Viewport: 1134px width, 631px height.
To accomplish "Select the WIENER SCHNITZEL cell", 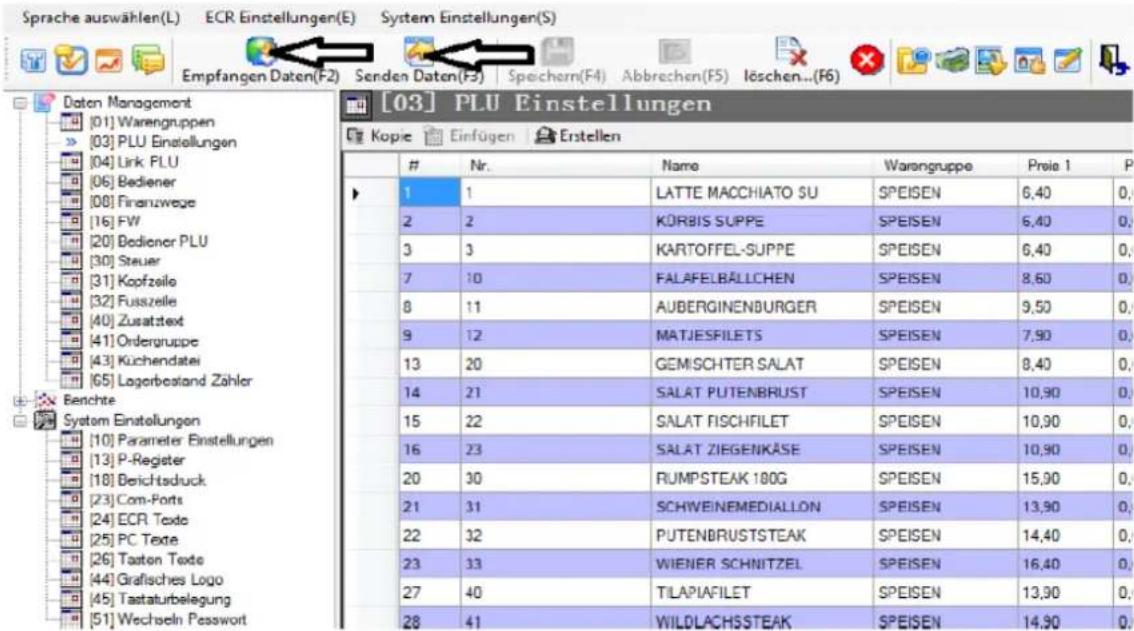I will point(762,564).
